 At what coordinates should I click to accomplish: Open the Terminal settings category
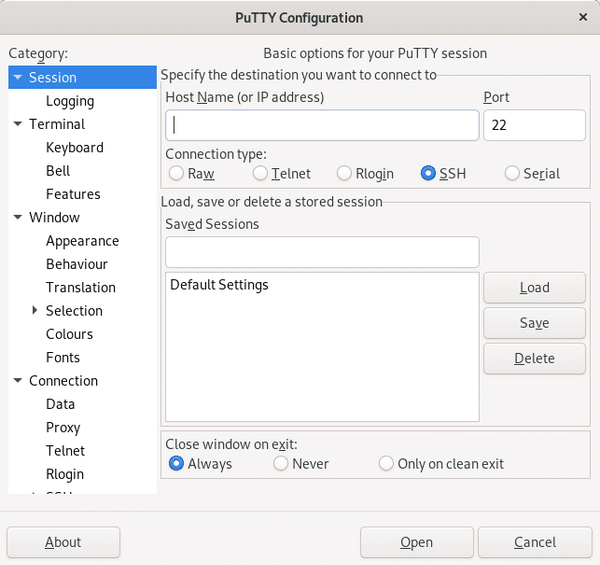[x=57, y=124]
